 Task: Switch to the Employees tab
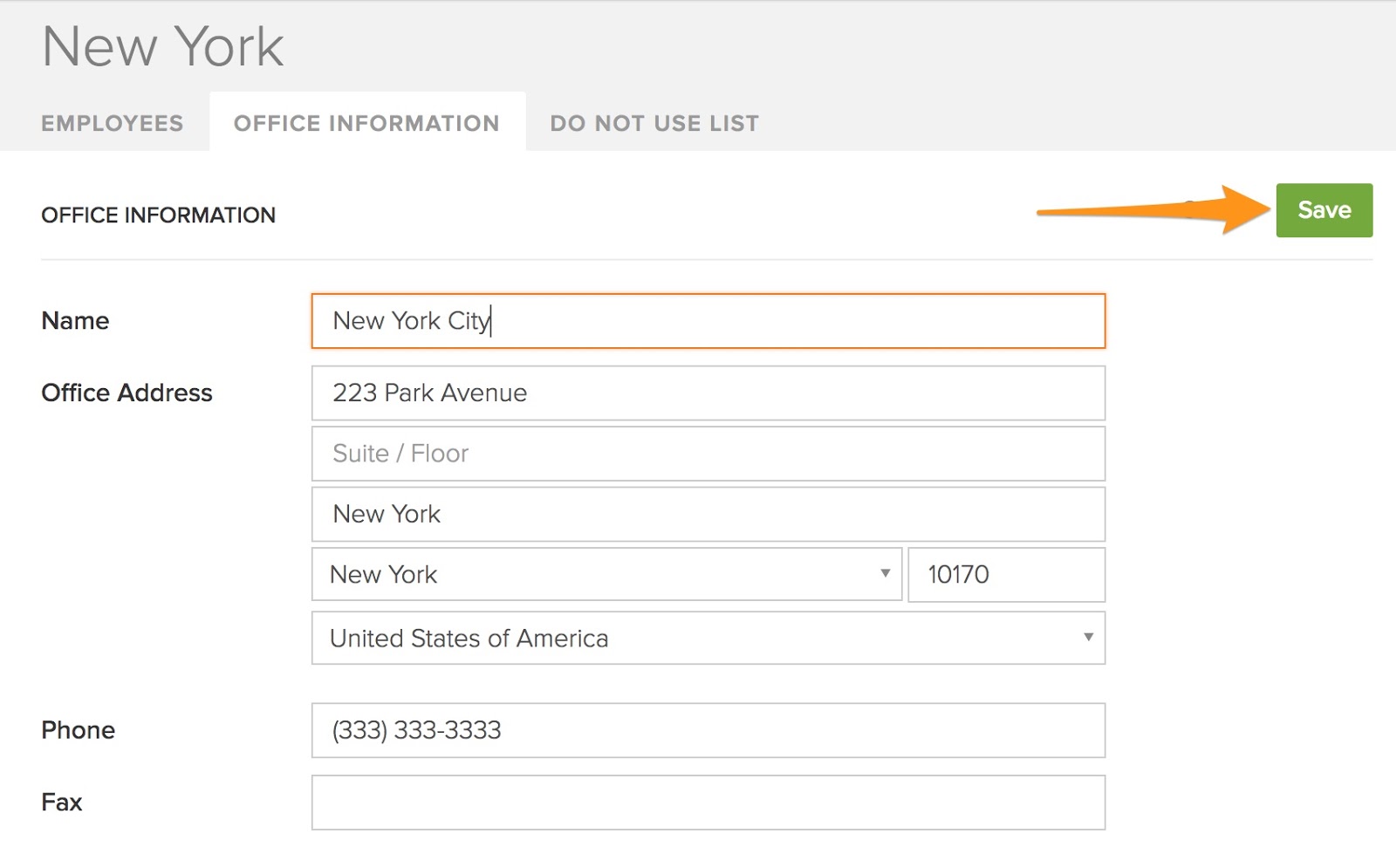coord(112,123)
